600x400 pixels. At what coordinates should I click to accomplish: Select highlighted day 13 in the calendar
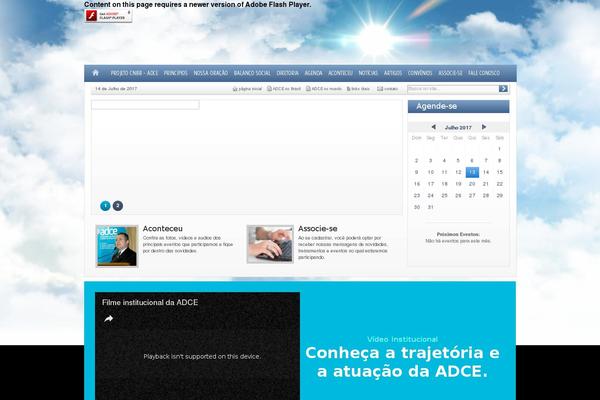(x=472, y=172)
